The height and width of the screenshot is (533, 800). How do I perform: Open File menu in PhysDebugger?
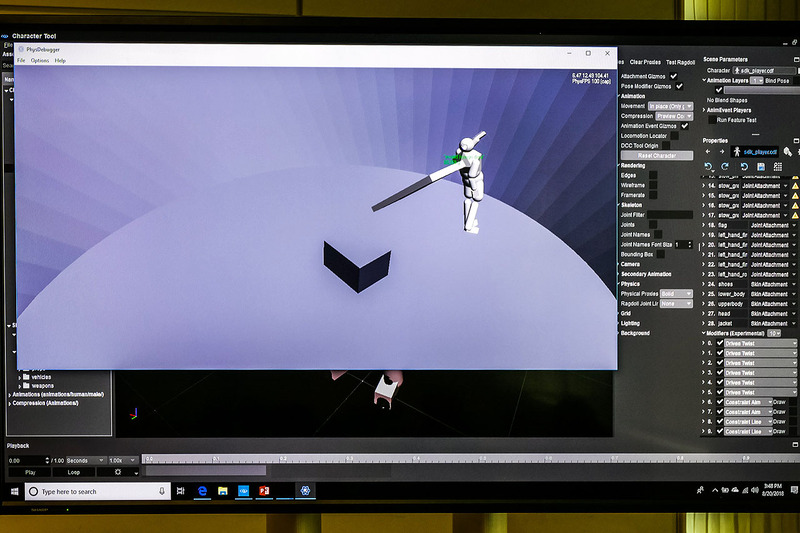pos(21,60)
